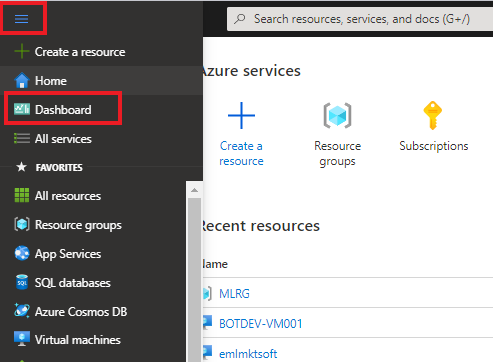This screenshot has height=362, width=493.
Task: Click the icon beside BOTDEV-VM001
Action: click(207, 323)
